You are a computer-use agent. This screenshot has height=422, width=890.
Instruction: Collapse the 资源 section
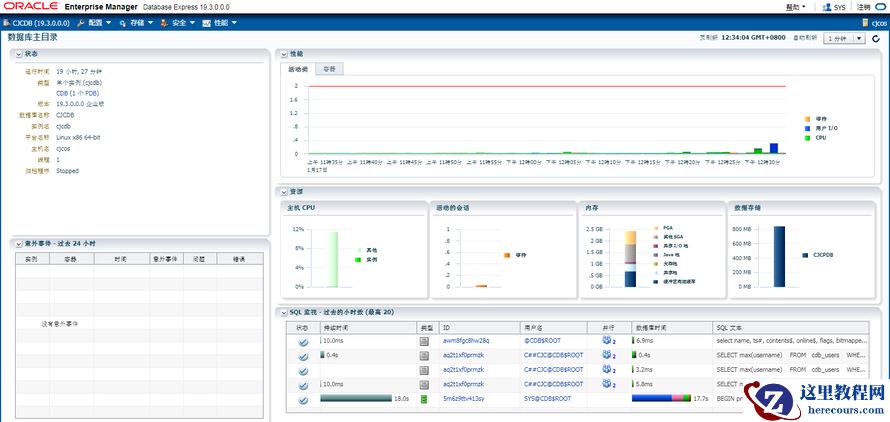tap(284, 192)
